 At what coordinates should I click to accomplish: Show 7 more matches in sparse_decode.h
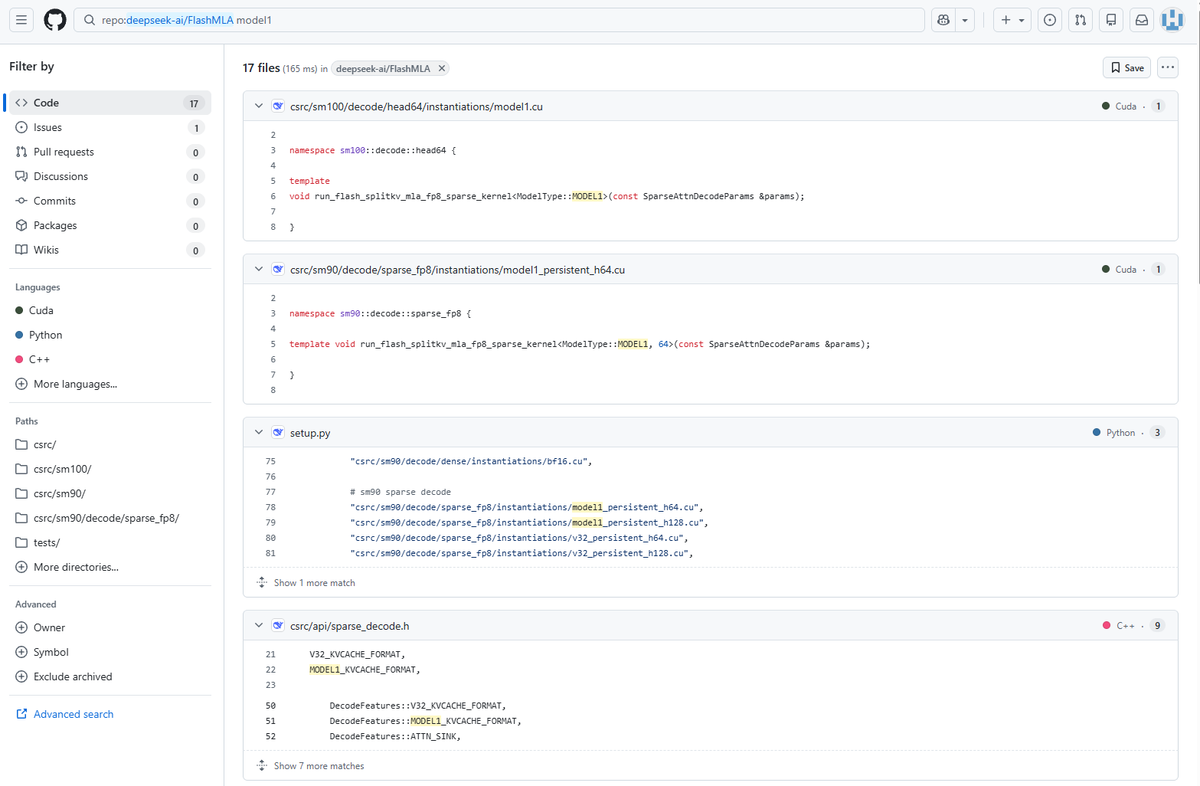(x=318, y=766)
